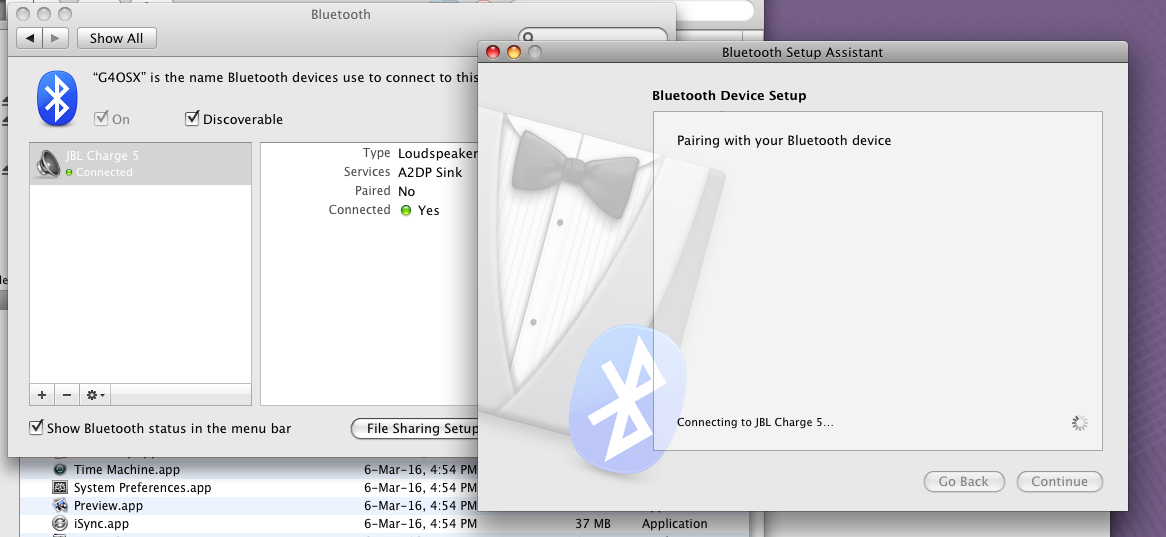The height and width of the screenshot is (537, 1166).
Task: Click the System Preferences.app icon
Action: click(60, 488)
